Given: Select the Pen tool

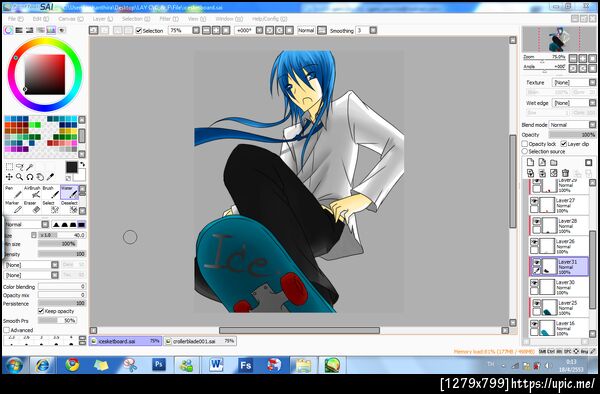Looking at the screenshot, I should coord(13,192).
